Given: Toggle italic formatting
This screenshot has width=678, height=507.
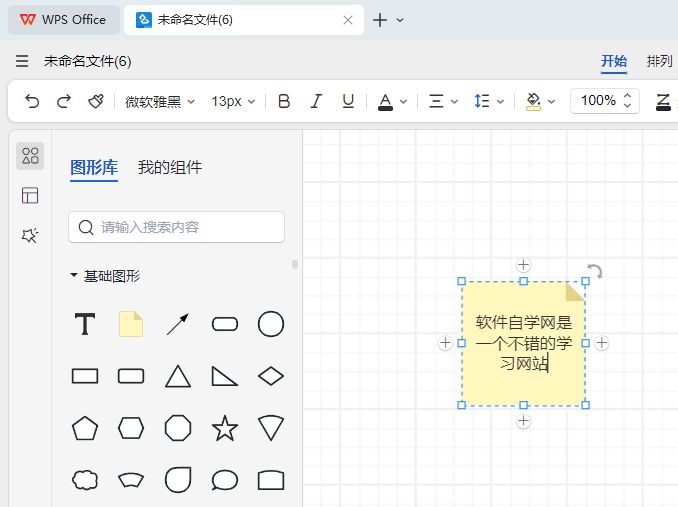Looking at the screenshot, I should [x=316, y=101].
